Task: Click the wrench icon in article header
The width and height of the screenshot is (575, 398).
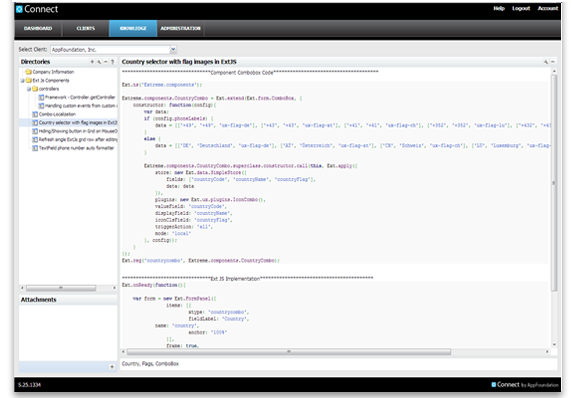Action: coord(546,62)
